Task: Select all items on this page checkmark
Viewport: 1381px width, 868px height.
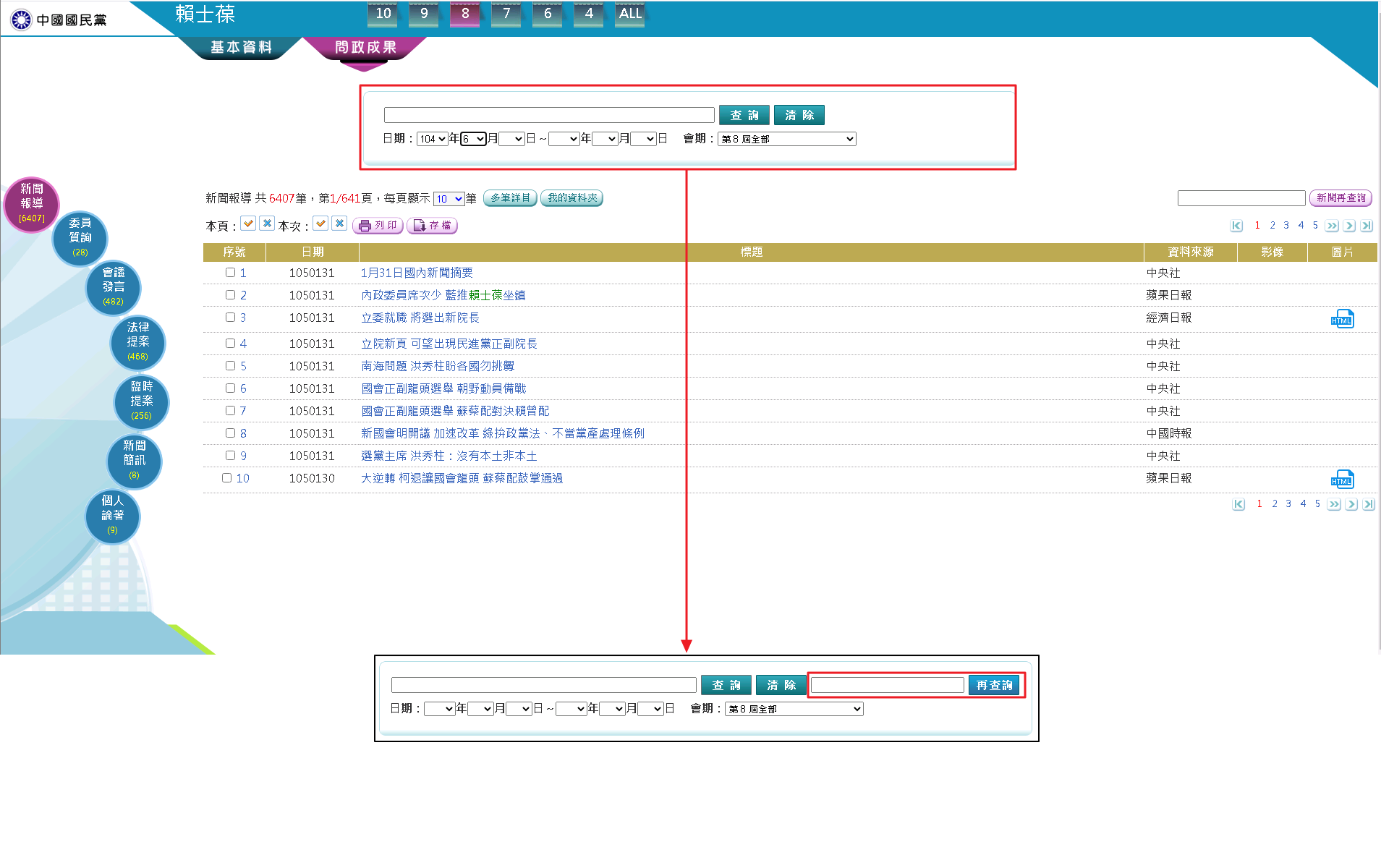Action: pos(248,224)
